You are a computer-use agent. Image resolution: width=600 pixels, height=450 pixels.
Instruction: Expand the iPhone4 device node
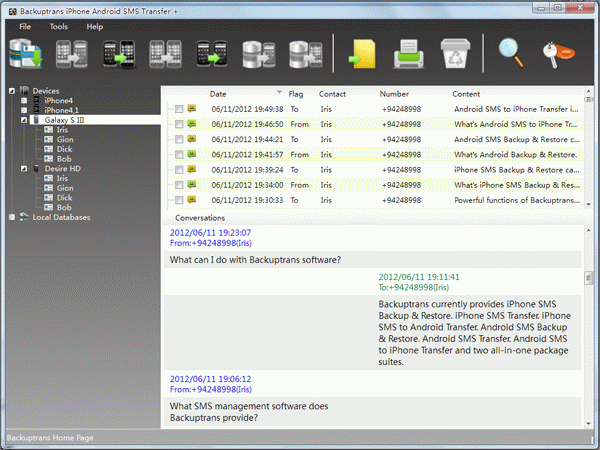24,100
